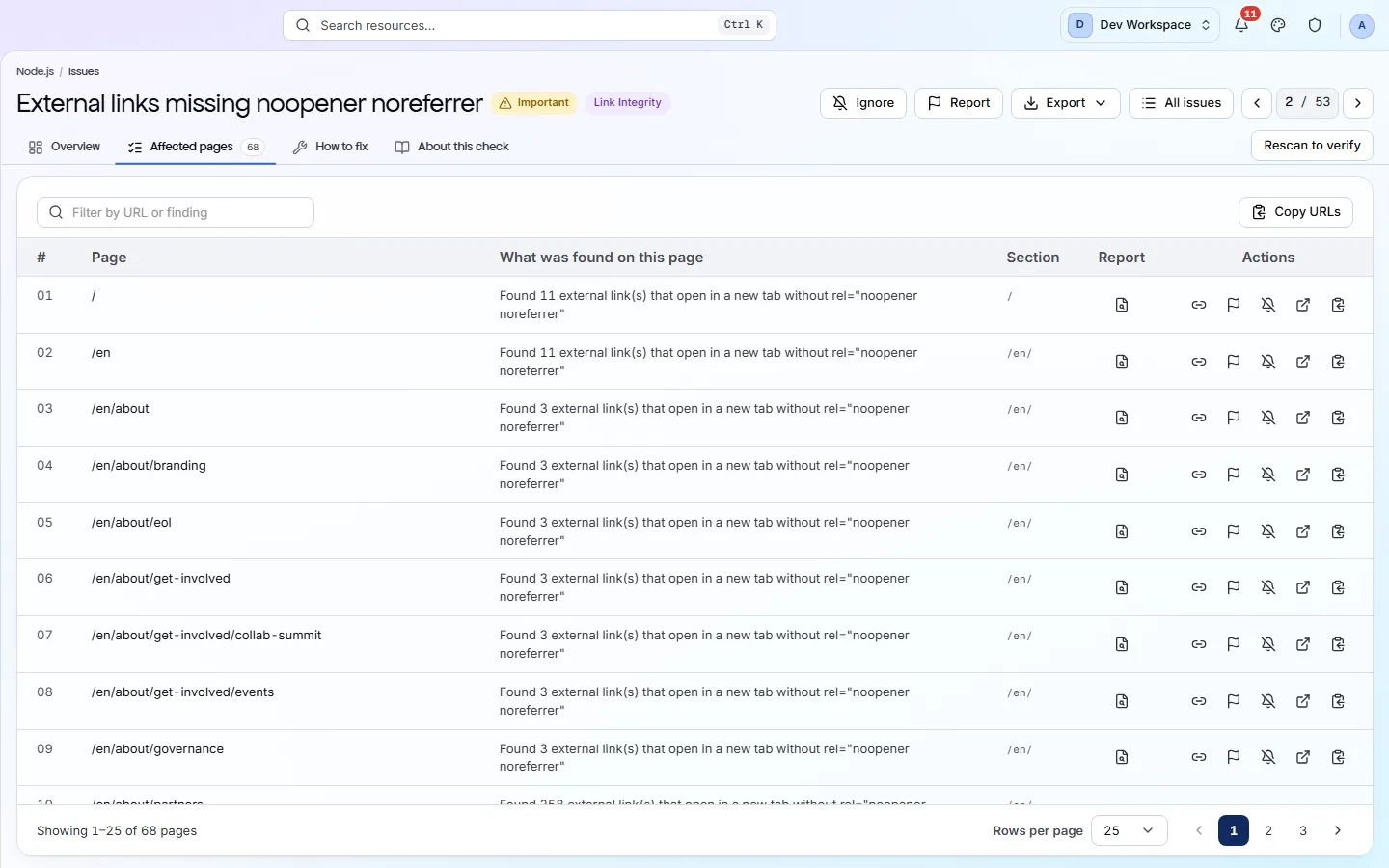
Task: Flag the /en/about page
Action: pos(1234,418)
